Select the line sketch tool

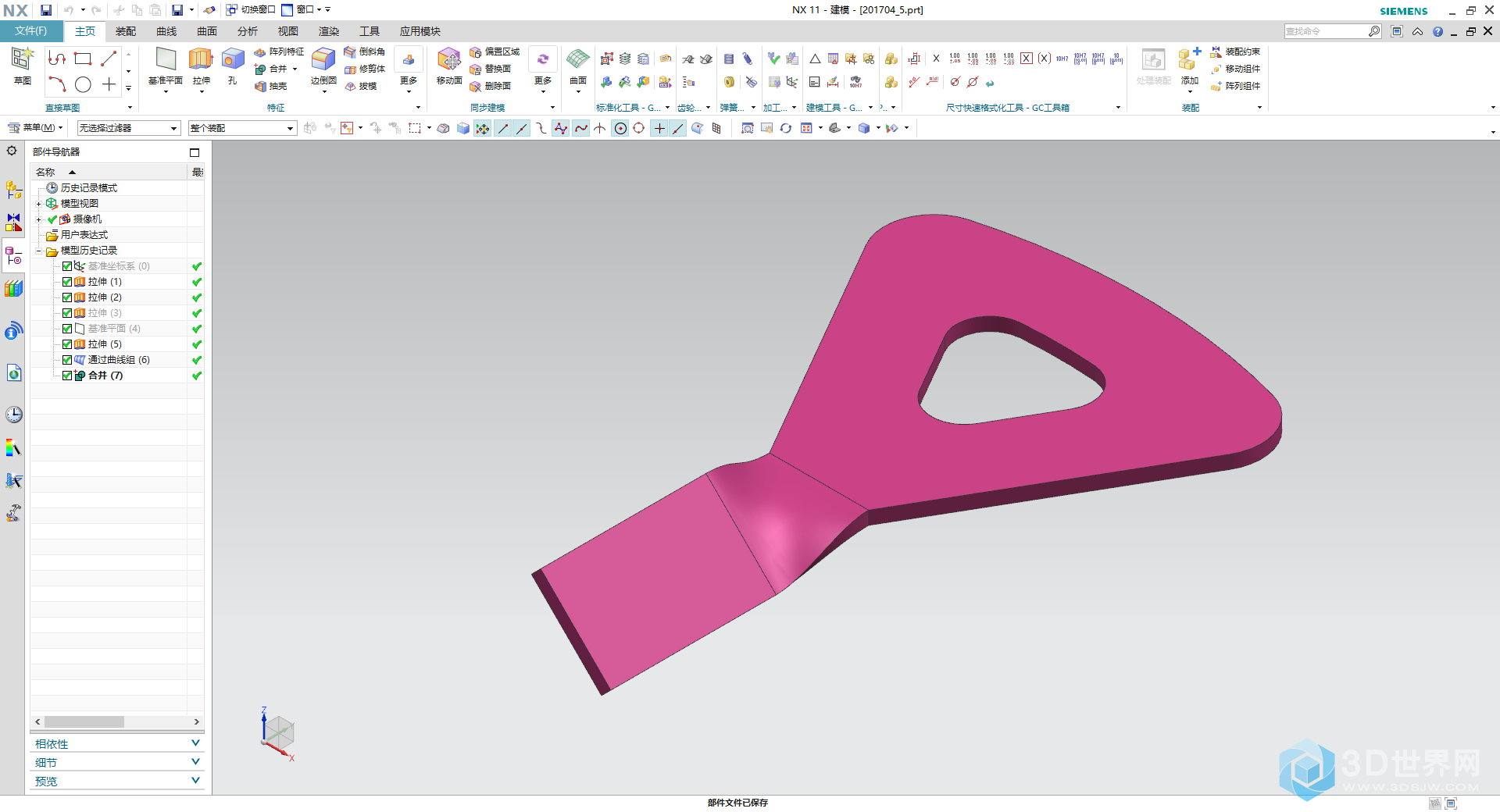[109, 59]
